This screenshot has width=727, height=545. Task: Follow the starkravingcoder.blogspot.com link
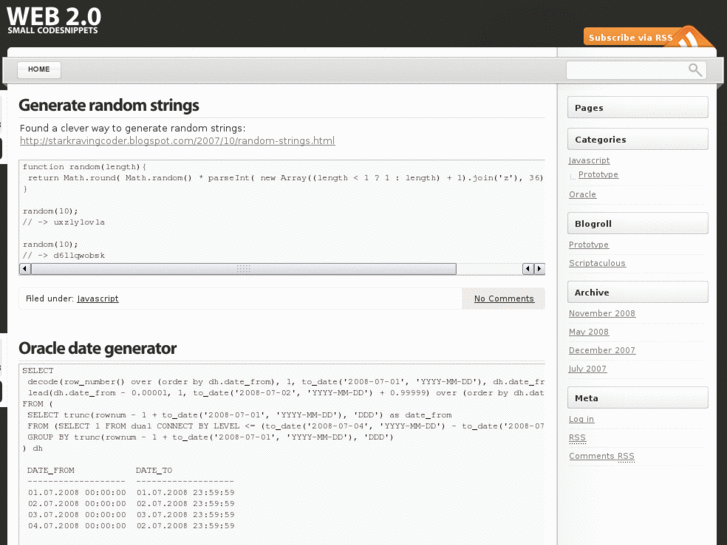tap(177, 141)
